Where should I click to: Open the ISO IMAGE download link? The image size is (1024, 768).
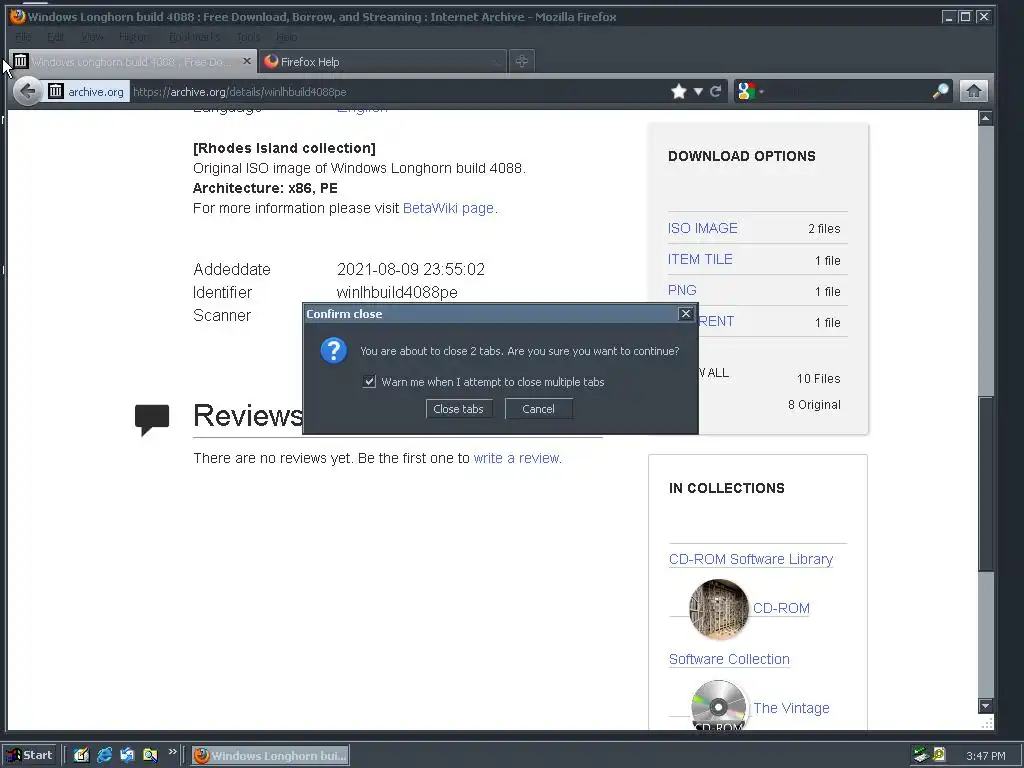pos(702,228)
